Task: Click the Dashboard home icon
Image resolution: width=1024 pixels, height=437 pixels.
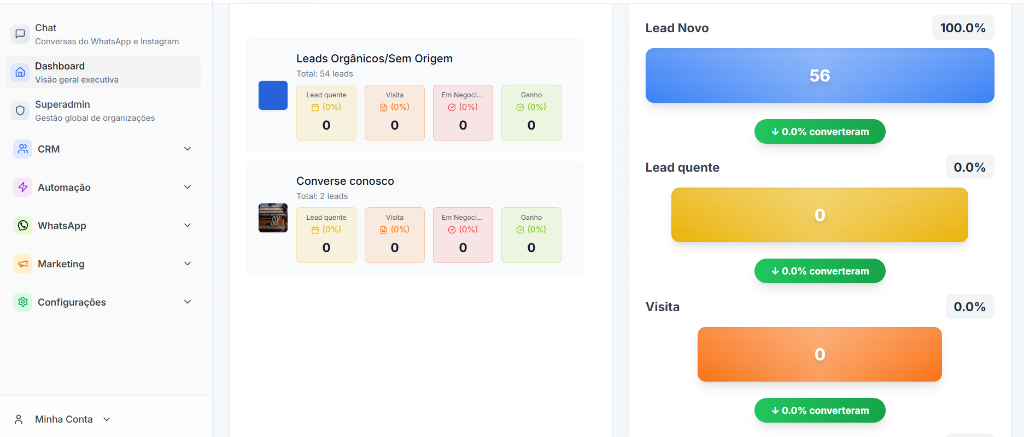Action: [20, 72]
